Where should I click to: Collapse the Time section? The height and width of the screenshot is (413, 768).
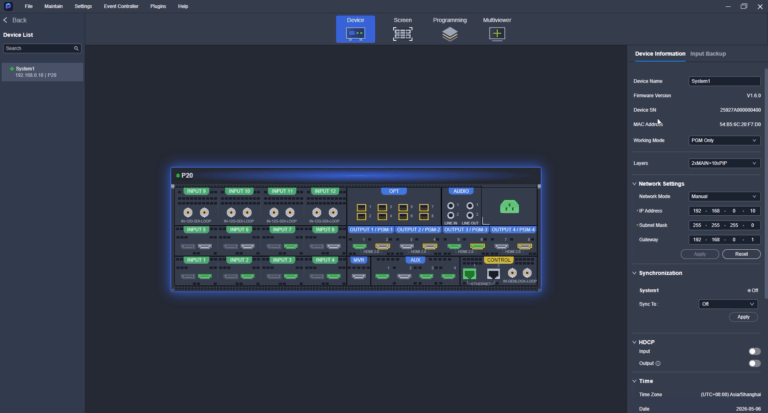point(634,381)
